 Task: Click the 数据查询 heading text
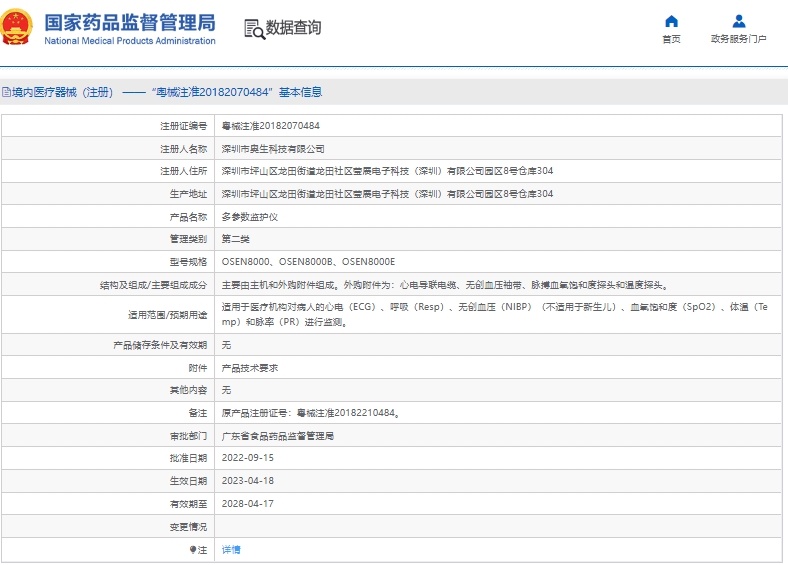(x=293, y=28)
